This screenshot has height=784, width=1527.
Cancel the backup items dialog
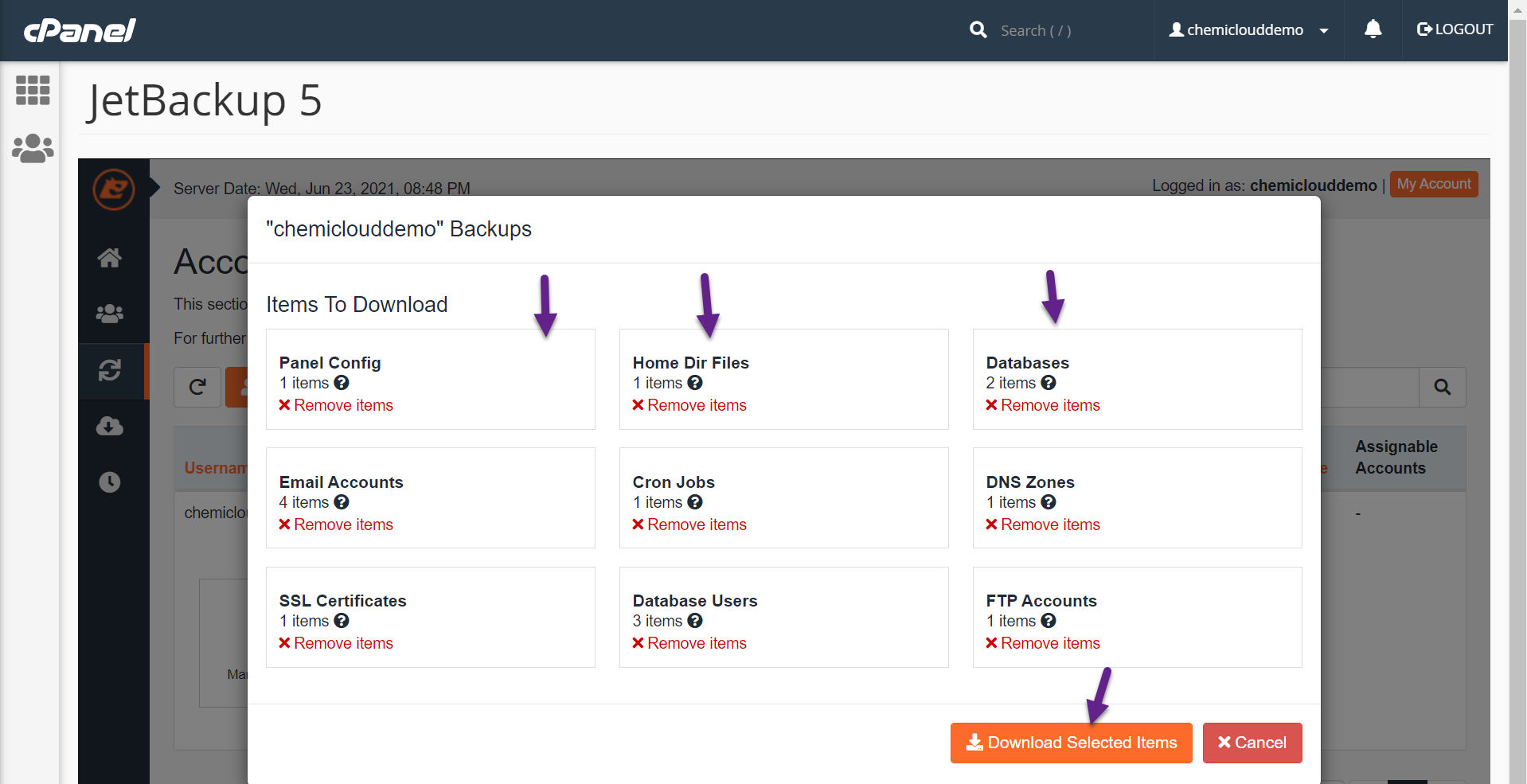[x=1252, y=743]
